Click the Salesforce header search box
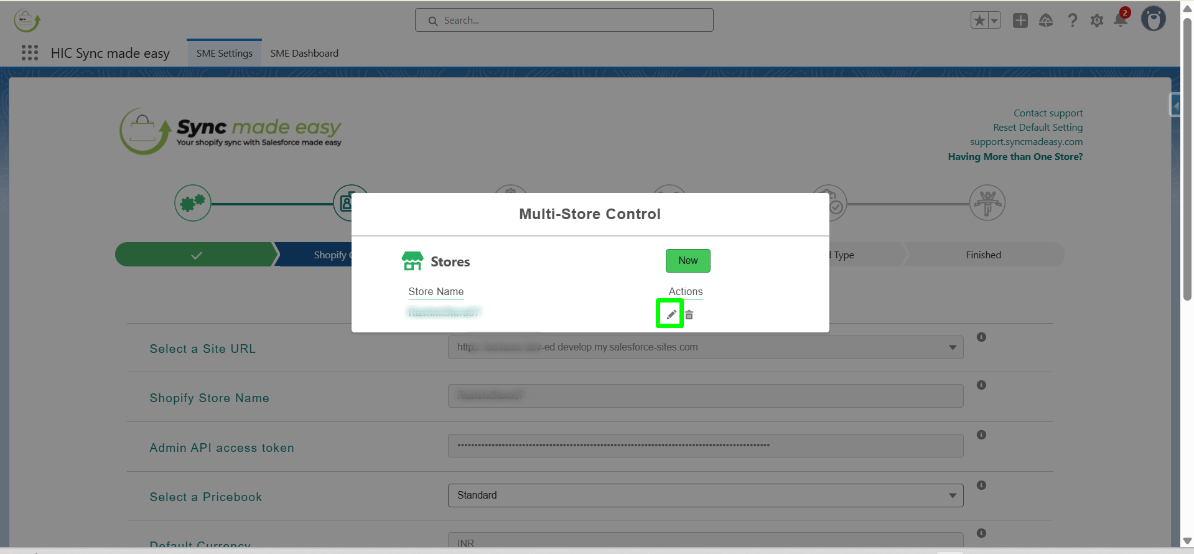Viewport: 1194px width, 554px height. (x=564, y=21)
